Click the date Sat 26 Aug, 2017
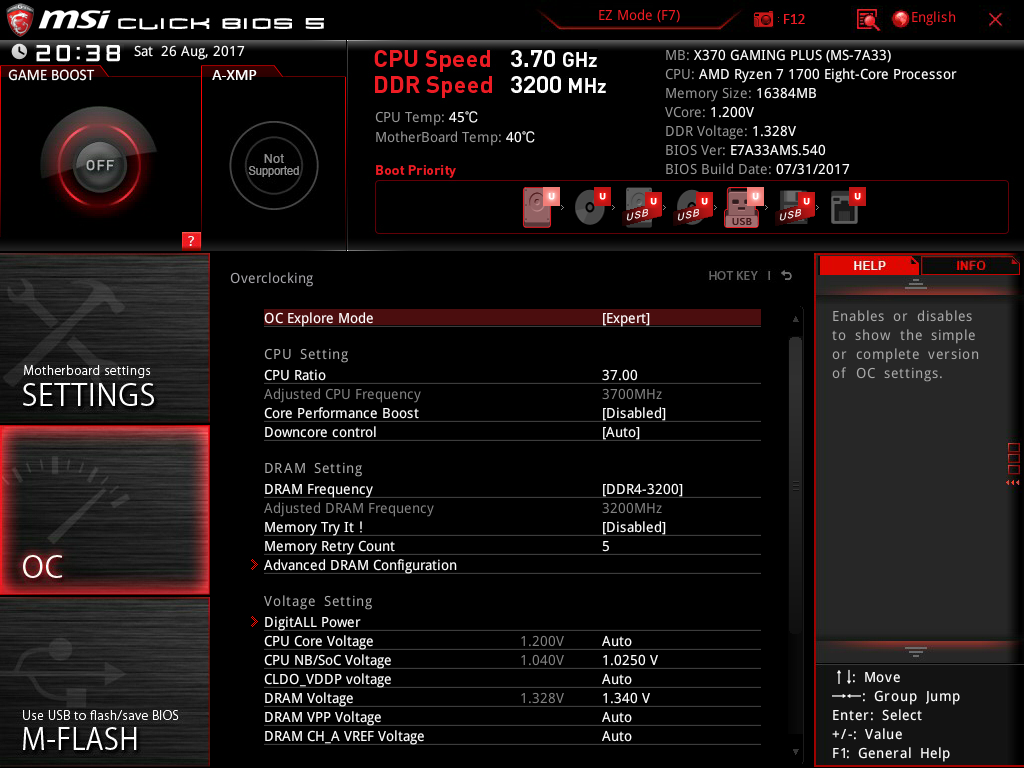Image resolution: width=1024 pixels, height=768 pixels. 189,52
